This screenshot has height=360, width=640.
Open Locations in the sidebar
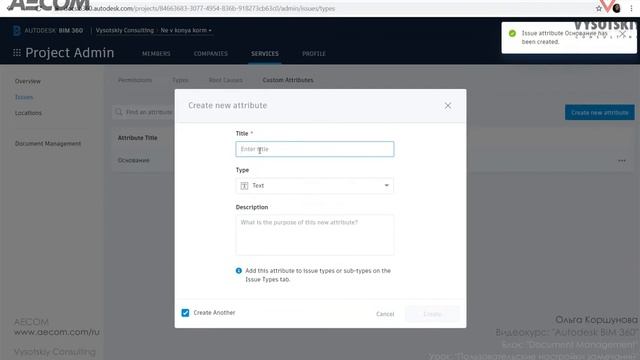coord(28,113)
